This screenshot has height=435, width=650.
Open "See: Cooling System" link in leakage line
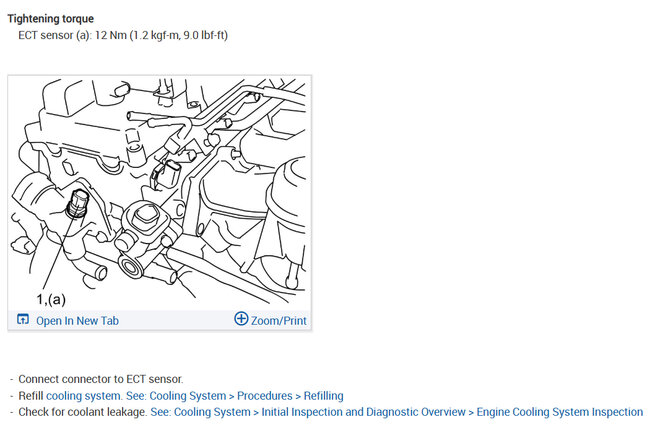pyautogui.click(x=200, y=412)
